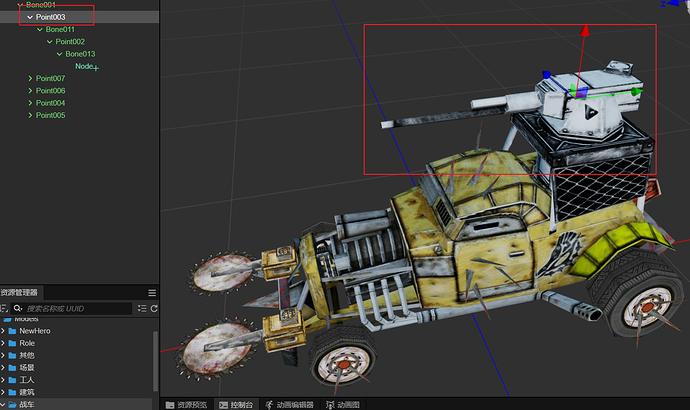This screenshot has width=690, height=410.
Task: Click the Role folder icon
Action: pos(12,343)
